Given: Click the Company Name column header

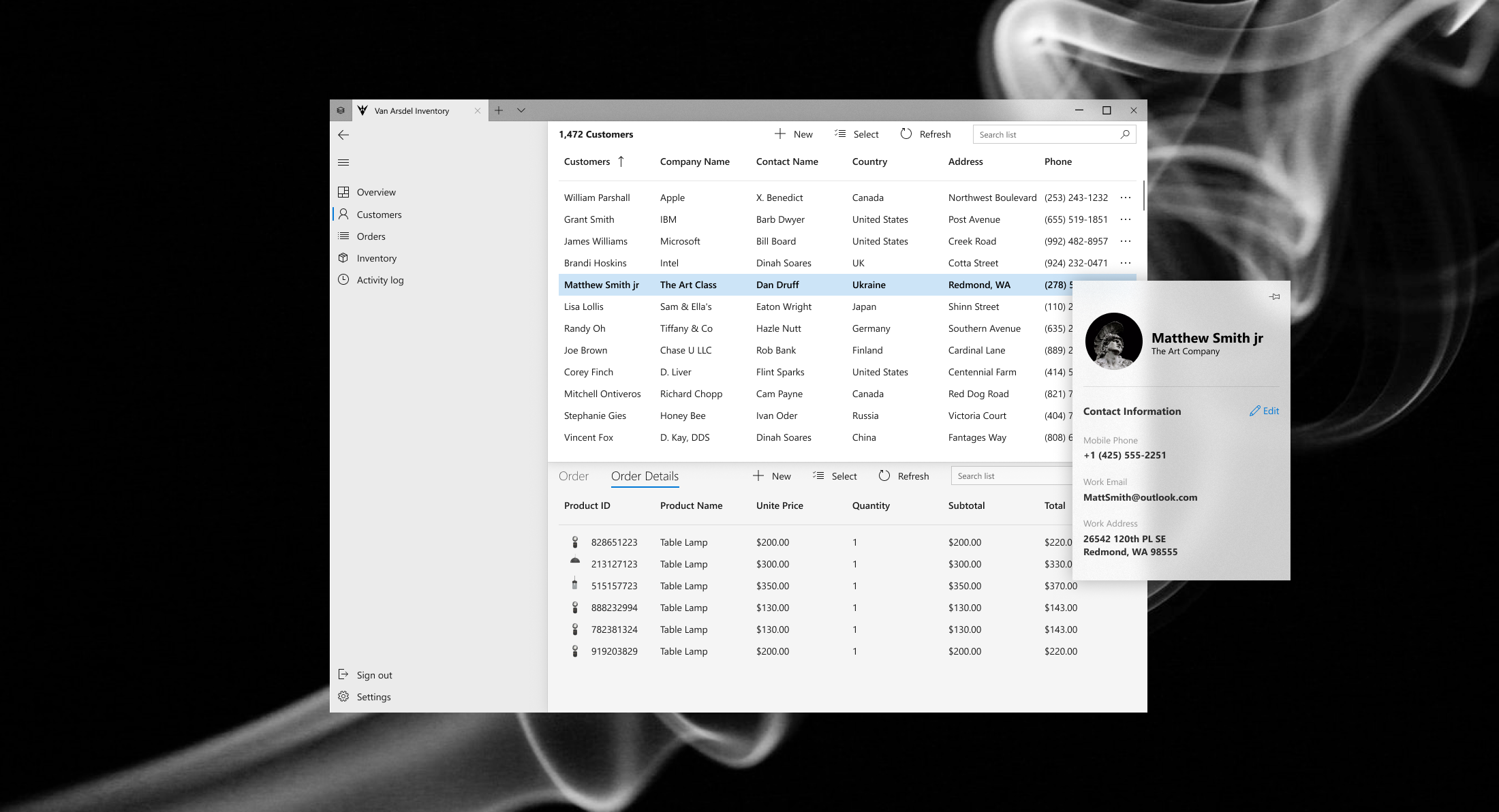Looking at the screenshot, I should click(x=695, y=161).
